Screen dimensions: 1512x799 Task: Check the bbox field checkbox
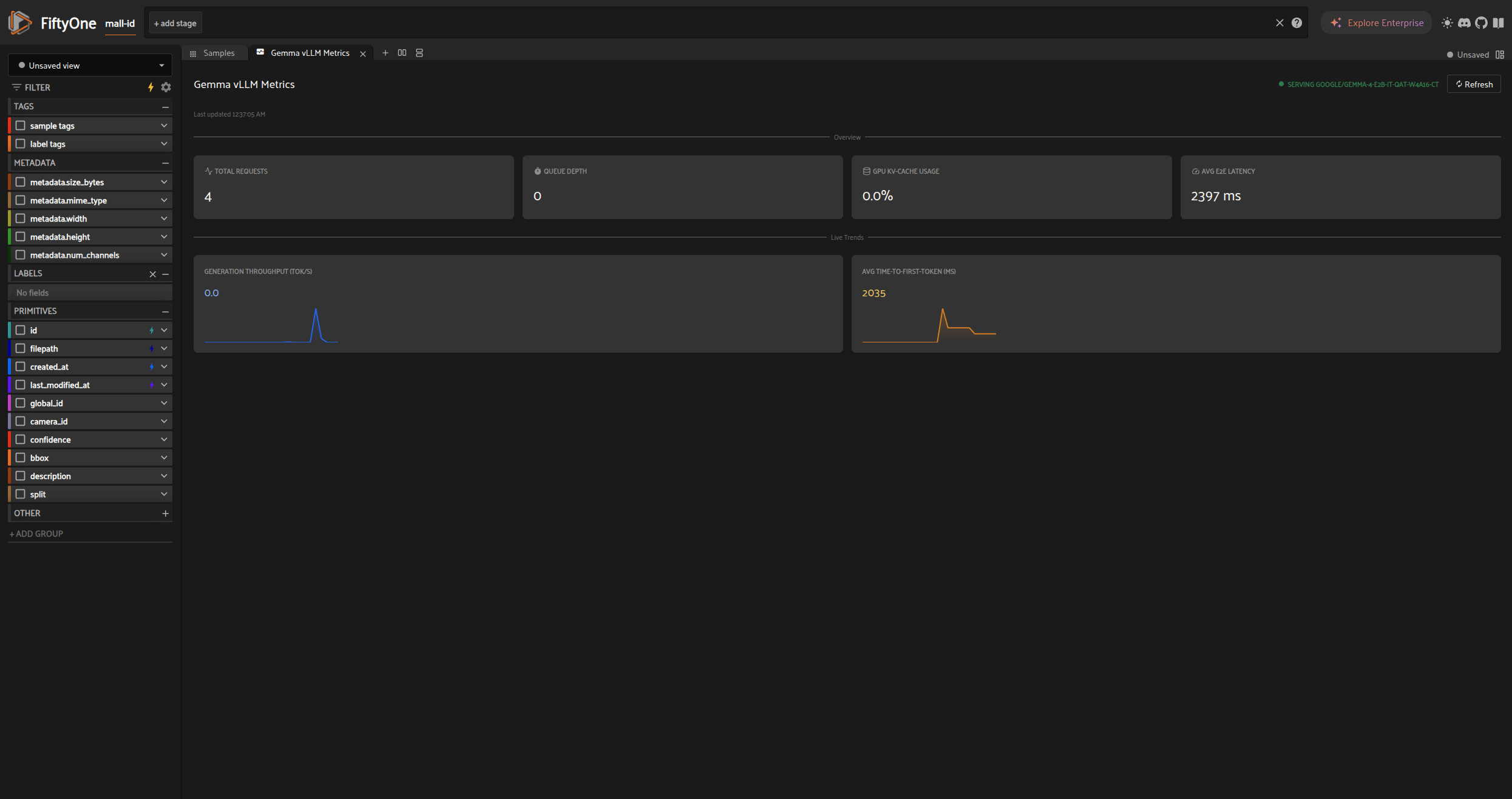click(20, 458)
